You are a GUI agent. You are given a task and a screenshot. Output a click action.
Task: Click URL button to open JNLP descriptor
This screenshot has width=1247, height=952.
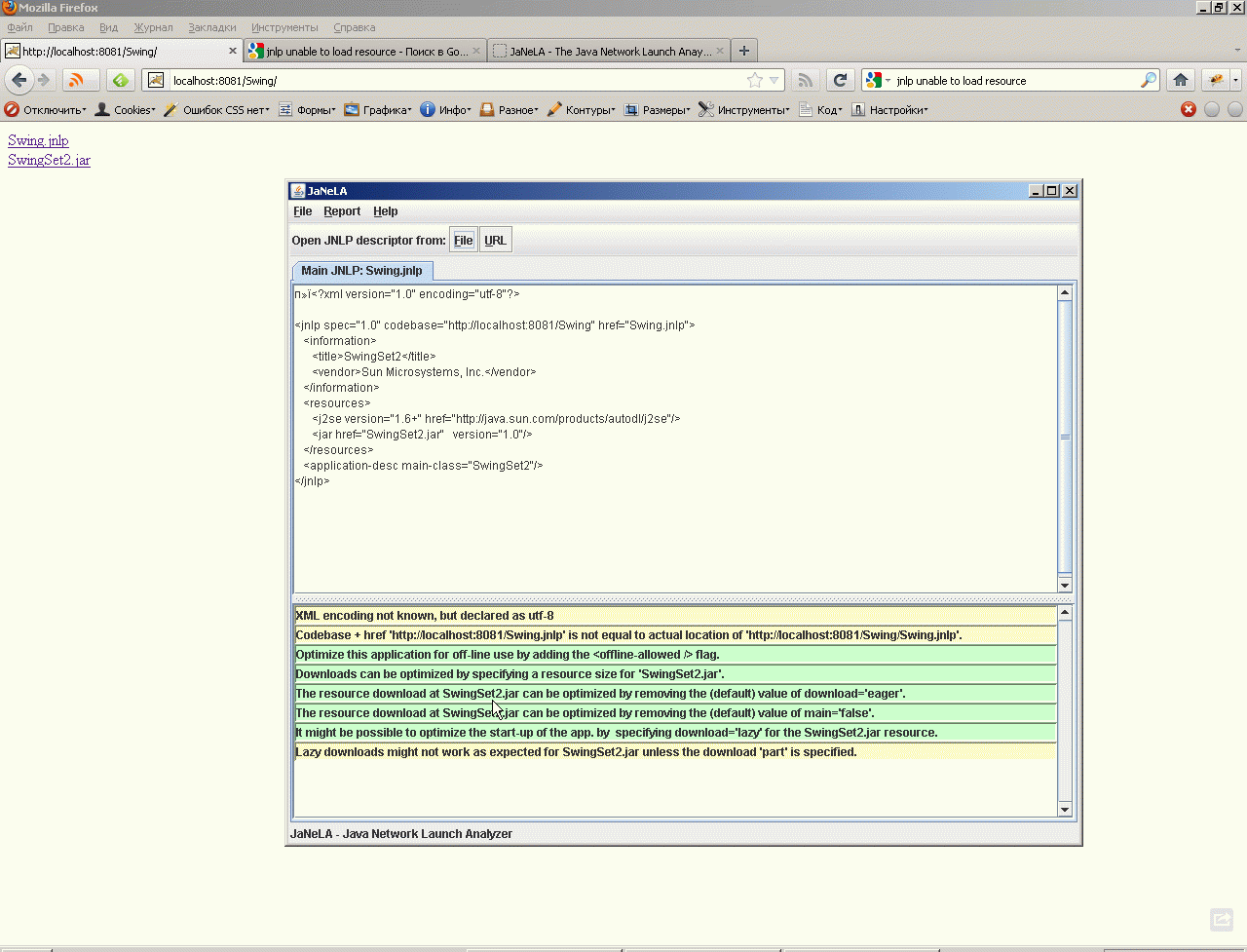[495, 240]
